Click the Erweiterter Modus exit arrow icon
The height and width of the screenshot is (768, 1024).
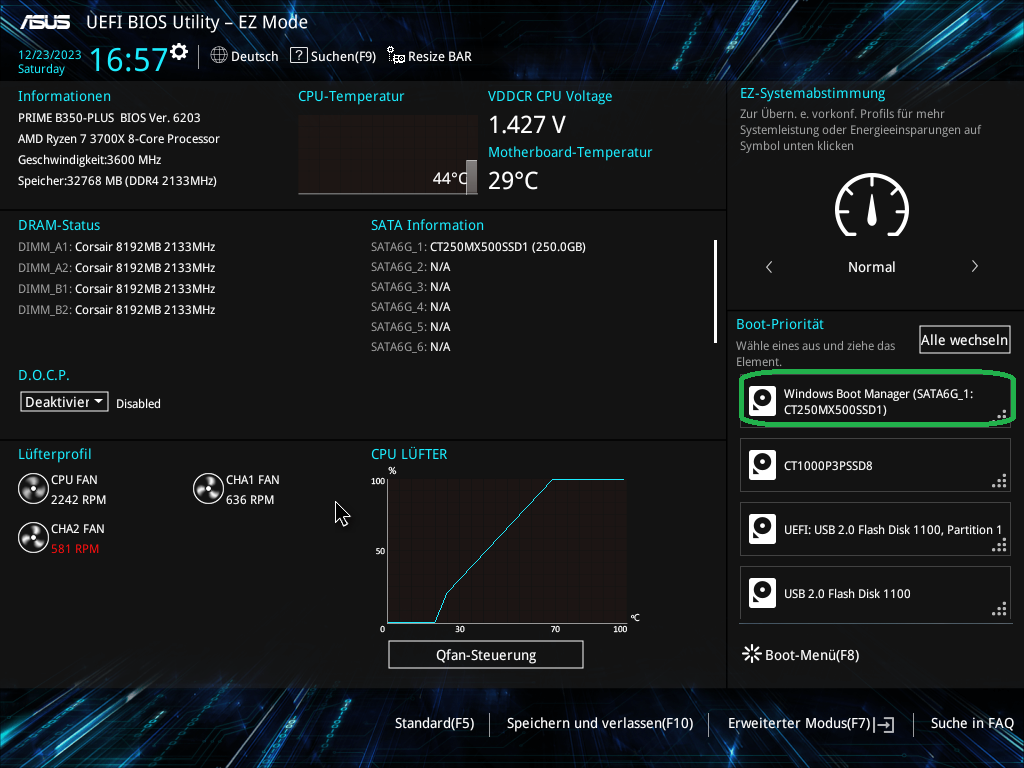click(x=885, y=724)
